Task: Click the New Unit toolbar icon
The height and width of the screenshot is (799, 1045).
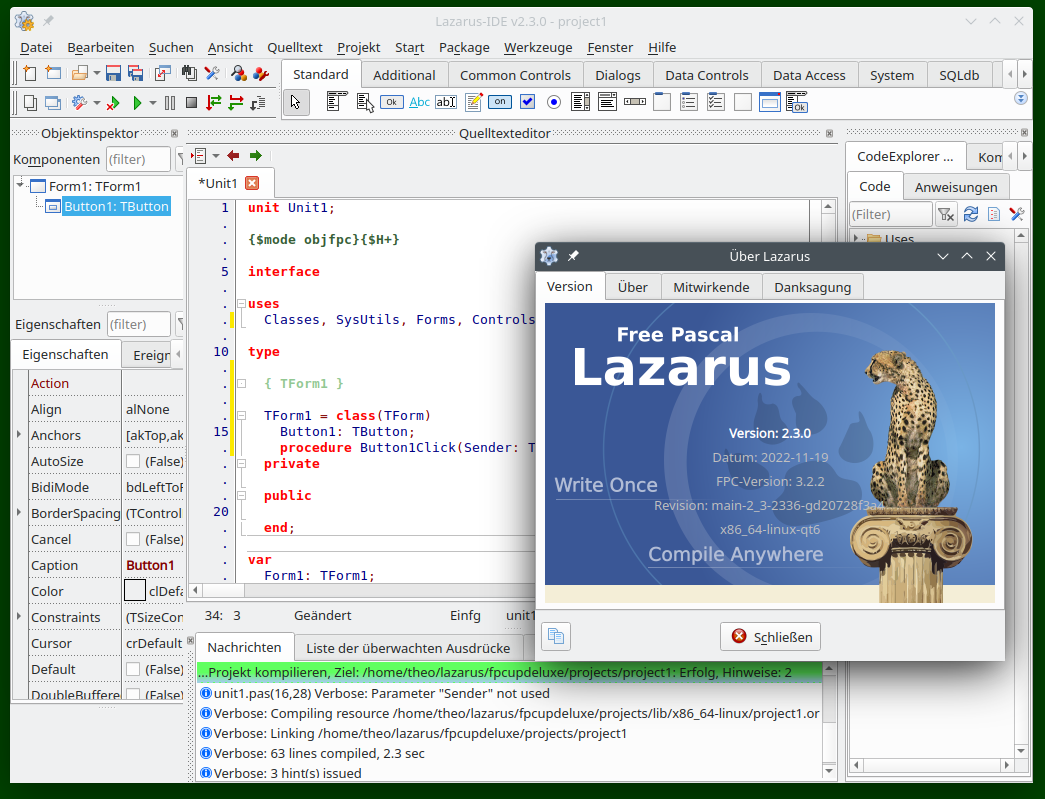Action: 29,73
